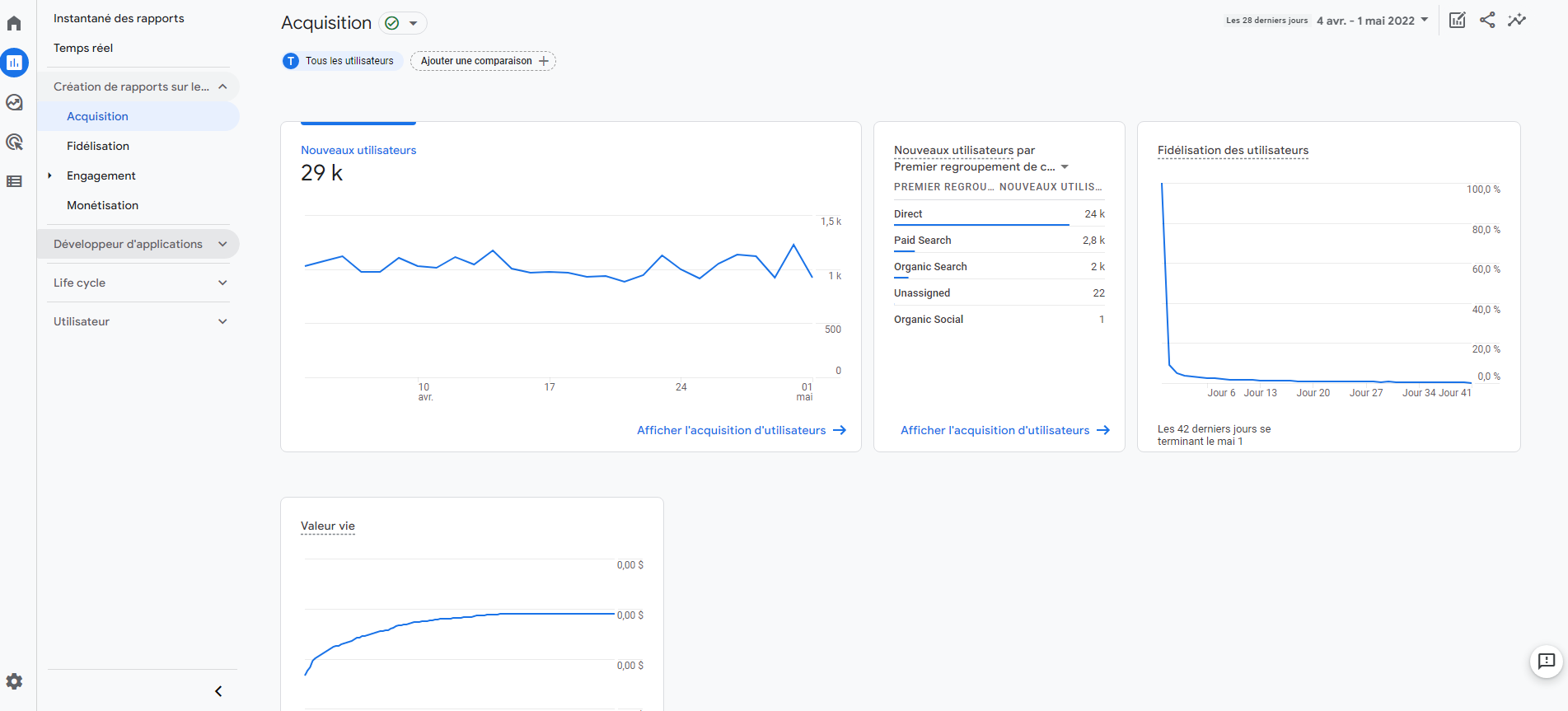Screen dimensions: 1568x711
Task: Click the peak point on Nouveaux utilisateurs chart
Action: tap(793, 245)
